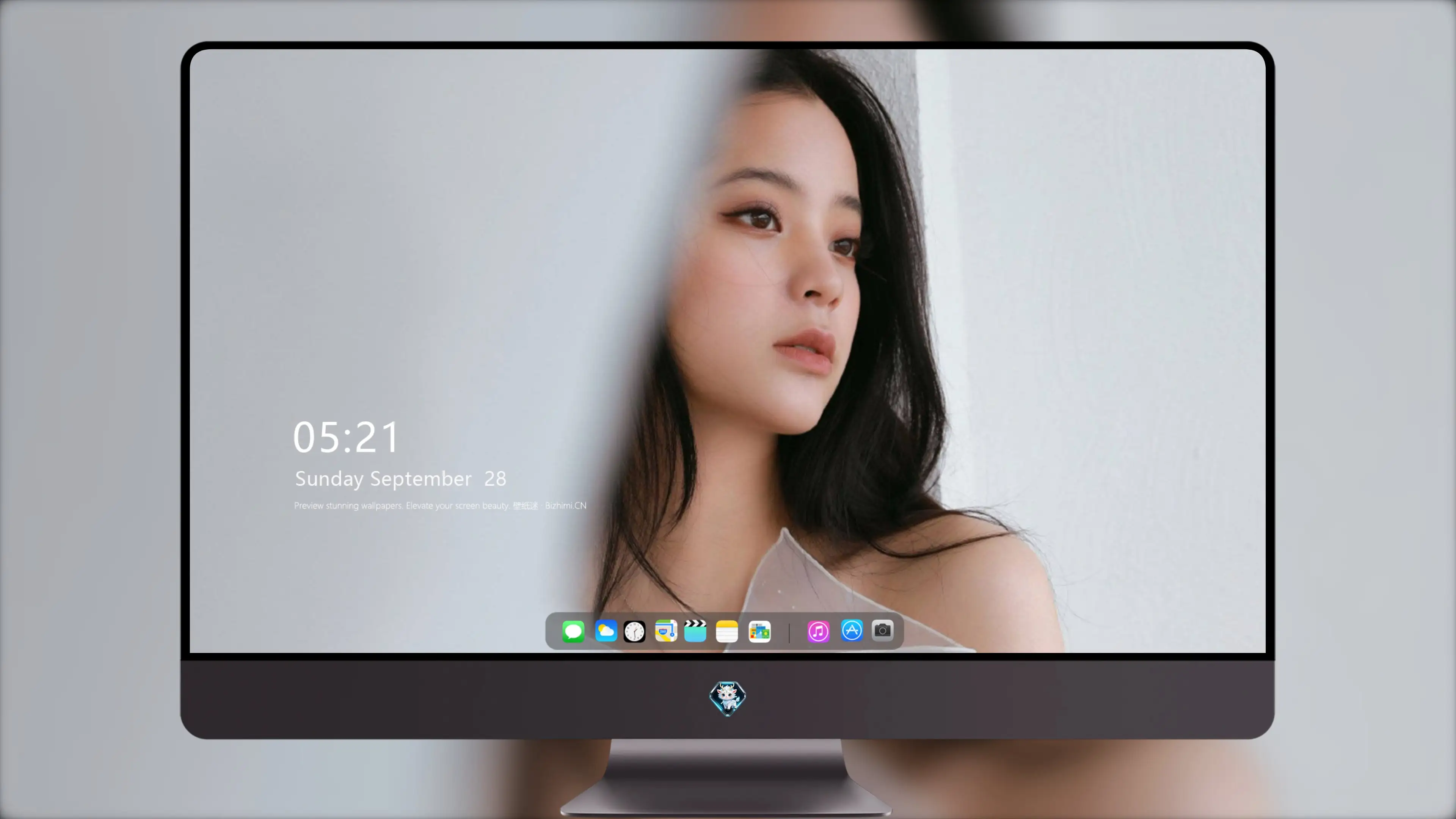Launch the Maps app from the dock

[666, 631]
